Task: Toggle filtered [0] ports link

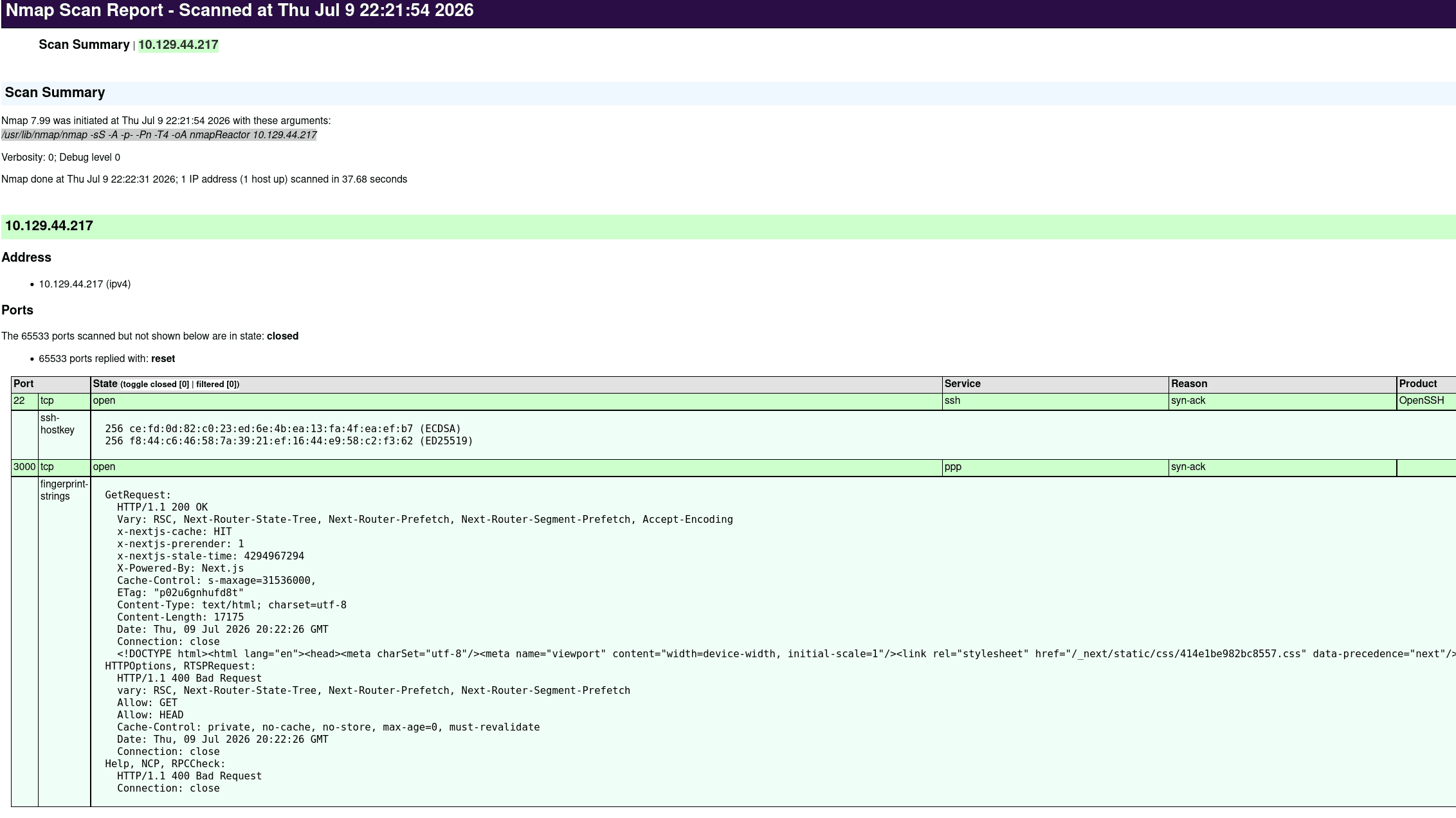Action: point(216,385)
